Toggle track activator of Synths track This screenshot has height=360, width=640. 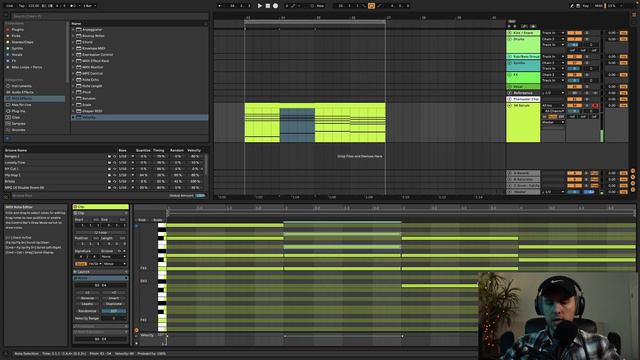tap(574, 63)
